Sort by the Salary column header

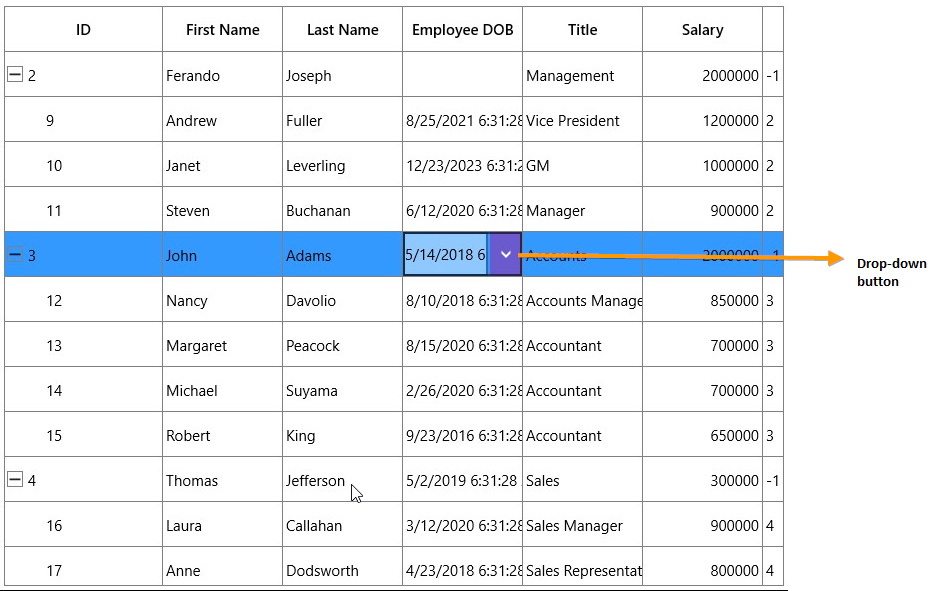point(702,29)
